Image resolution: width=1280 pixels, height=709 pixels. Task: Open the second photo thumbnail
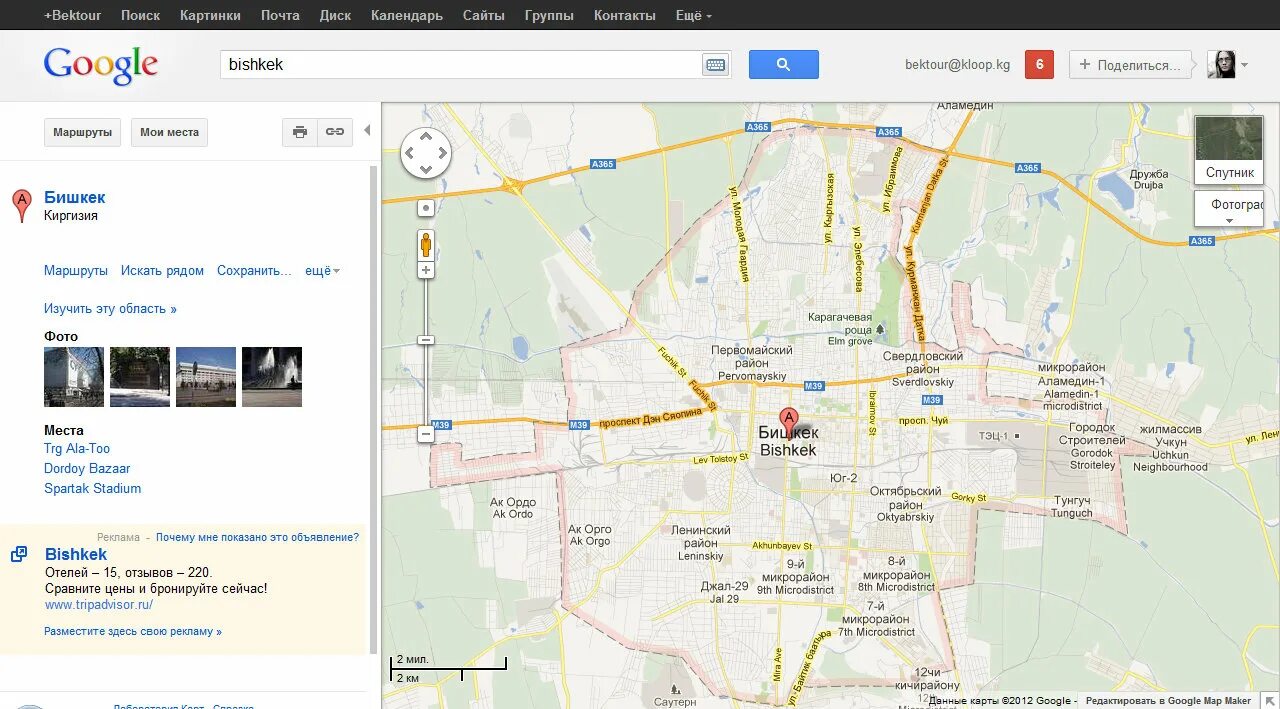140,377
